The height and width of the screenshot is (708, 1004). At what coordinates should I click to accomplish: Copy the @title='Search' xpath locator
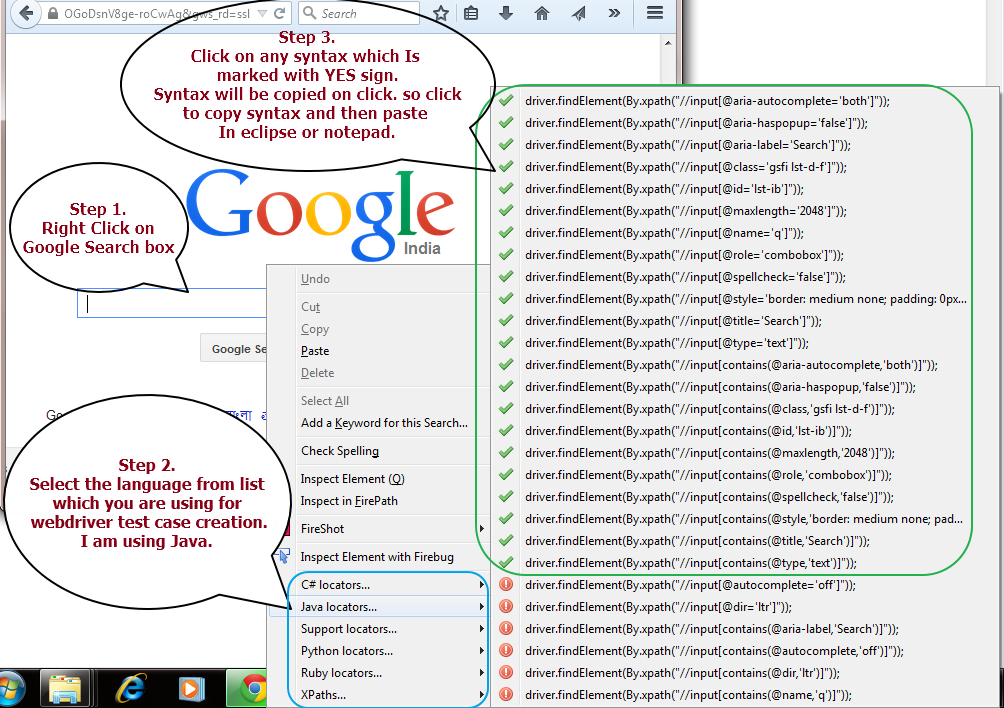click(x=674, y=321)
